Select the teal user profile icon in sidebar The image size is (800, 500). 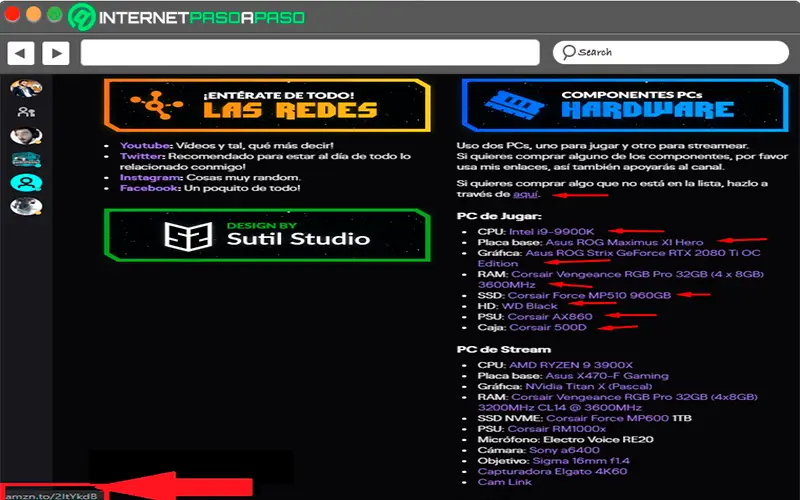click(26, 183)
